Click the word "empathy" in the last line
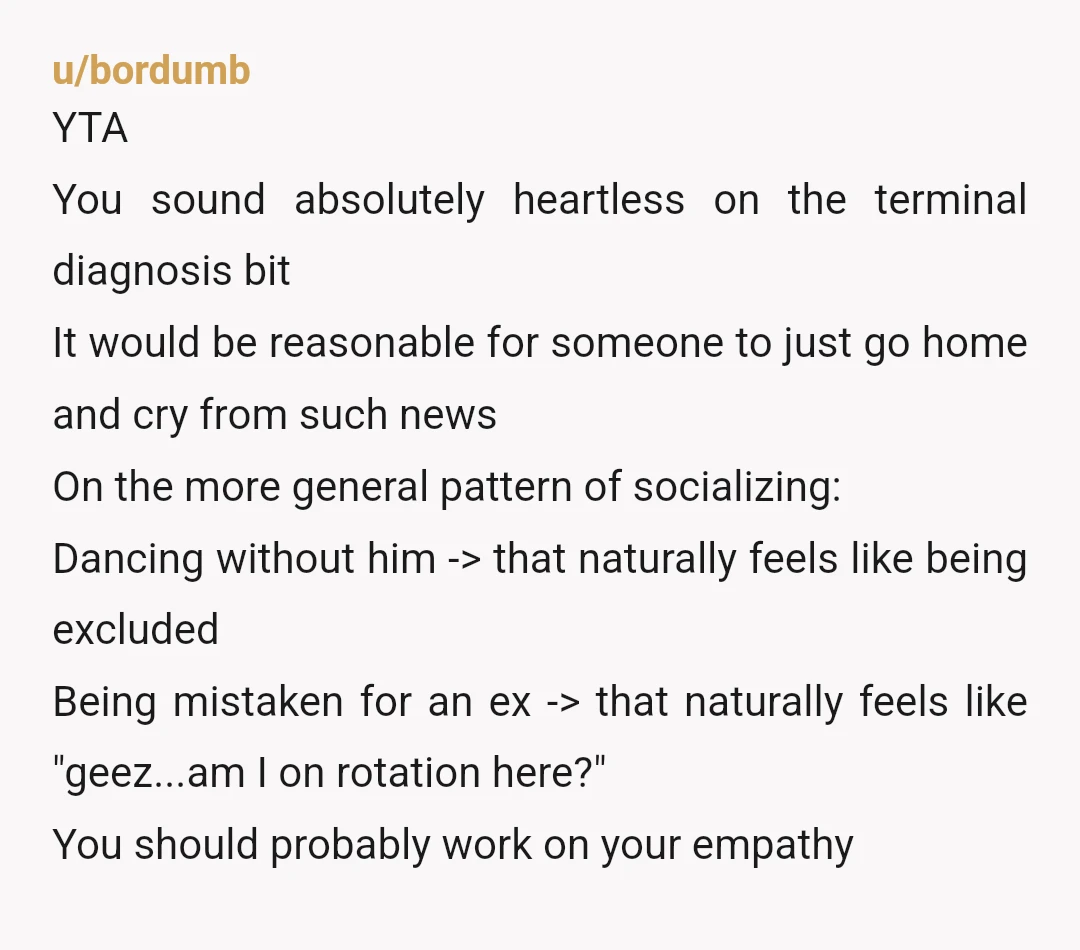The image size is (1080, 950). point(773,845)
